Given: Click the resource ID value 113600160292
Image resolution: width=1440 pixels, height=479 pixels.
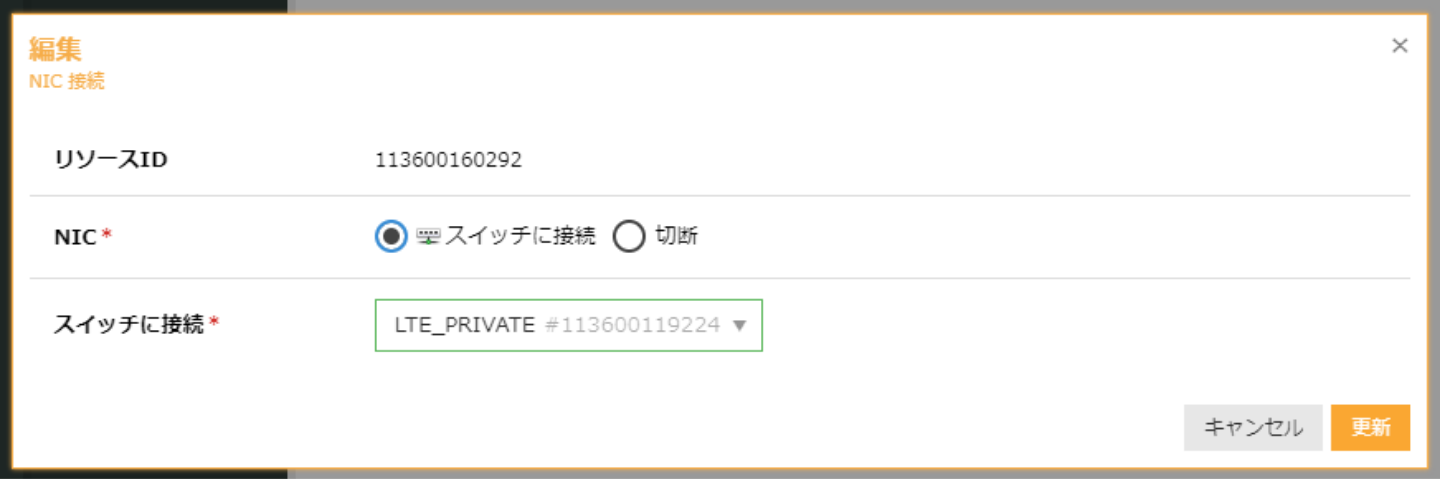Looking at the screenshot, I should click(448, 160).
